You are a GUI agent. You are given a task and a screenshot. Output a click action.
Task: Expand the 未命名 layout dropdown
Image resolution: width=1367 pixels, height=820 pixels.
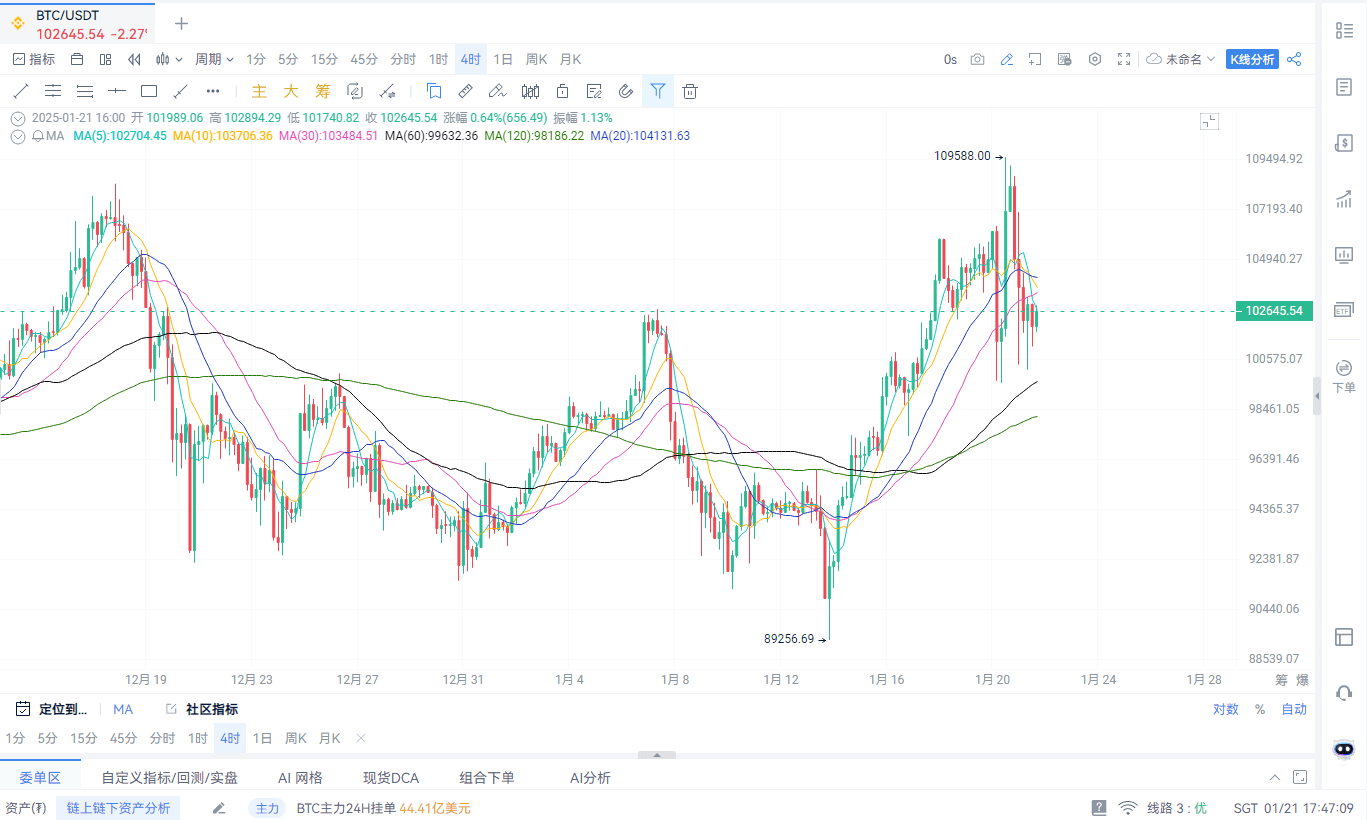(1182, 60)
